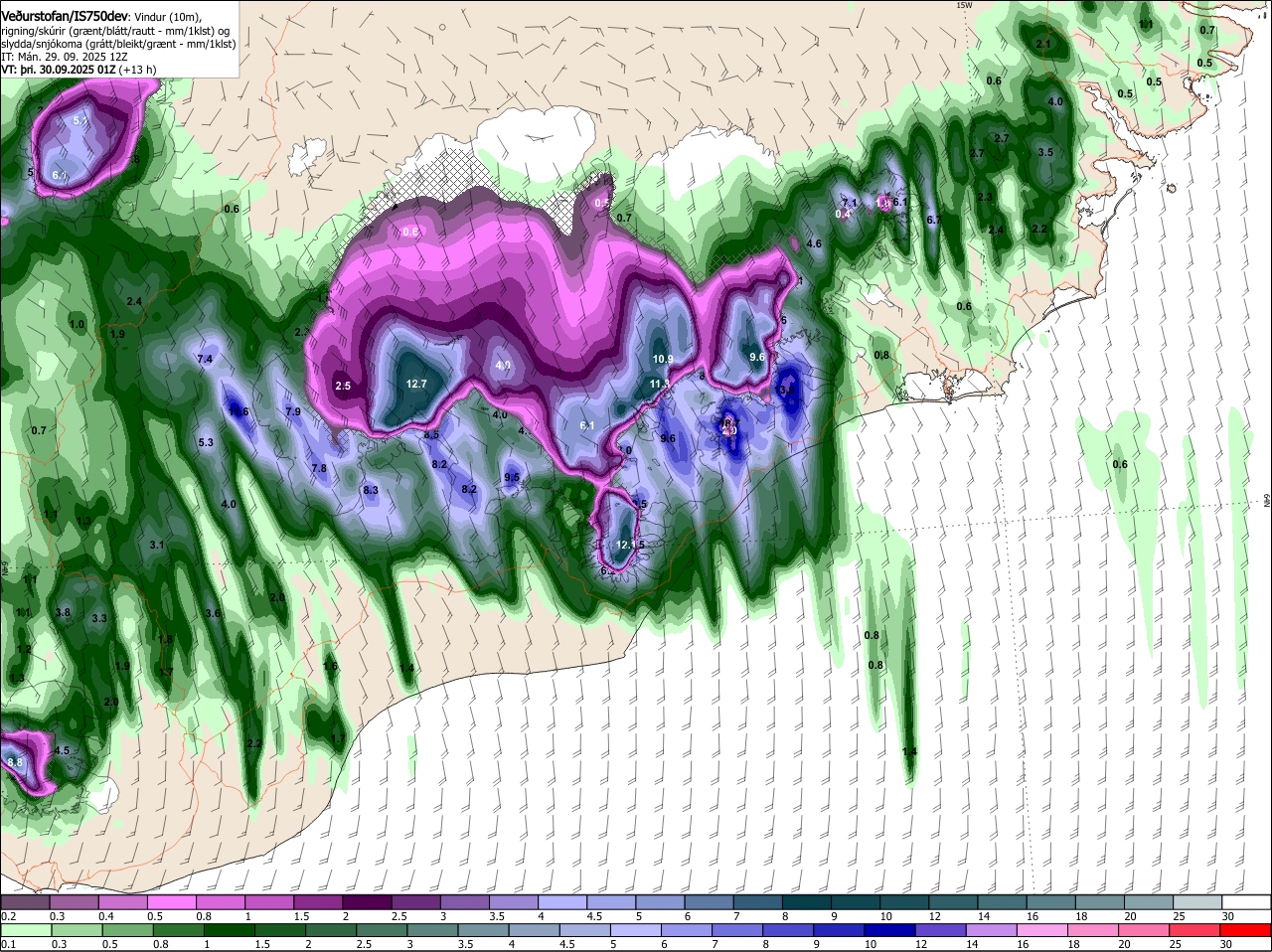Click the 4.6 map value label
The width and height of the screenshot is (1272, 952).
814,243
